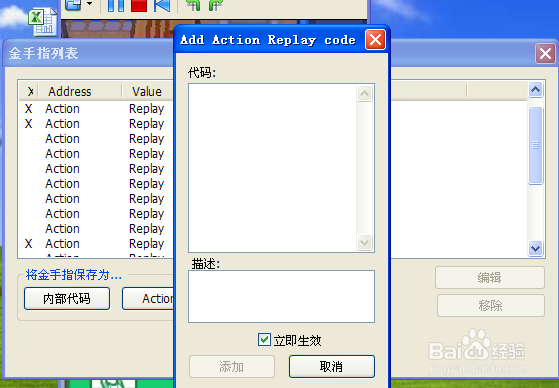Image resolution: width=559 pixels, height=388 pixels.
Task: Click the Address column header
Action: tap(80, 91)
